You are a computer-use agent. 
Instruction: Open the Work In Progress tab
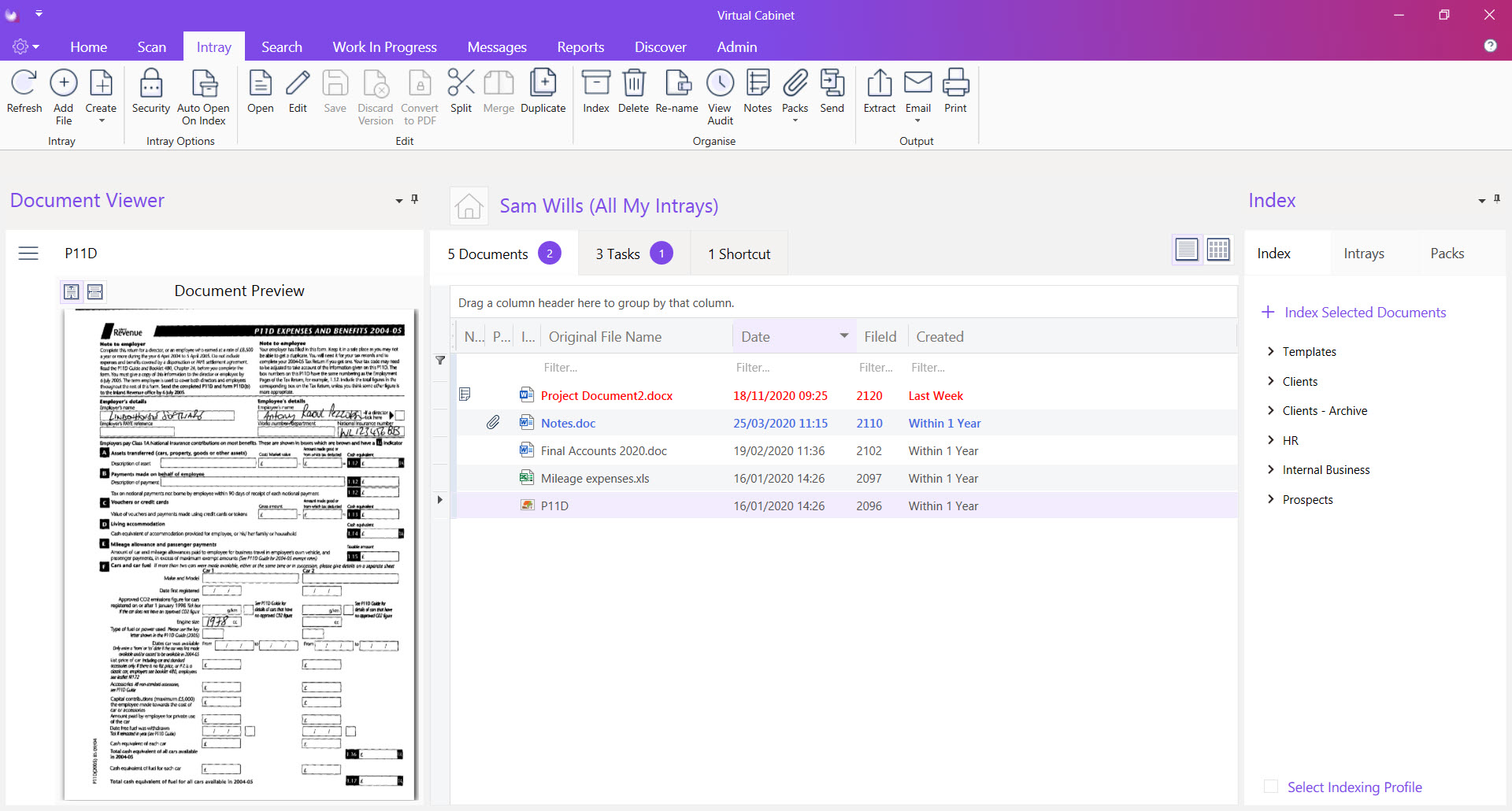pyautogui.click(x=384, y=47)
